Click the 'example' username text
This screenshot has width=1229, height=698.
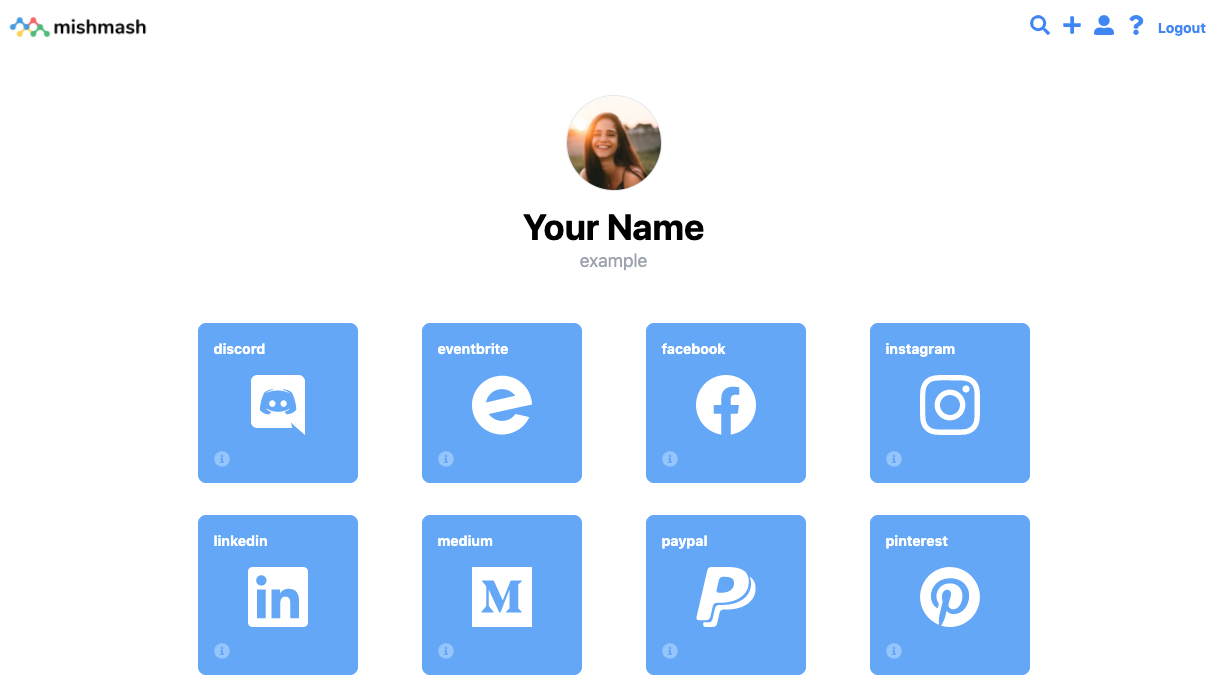(x=614, y=261)
